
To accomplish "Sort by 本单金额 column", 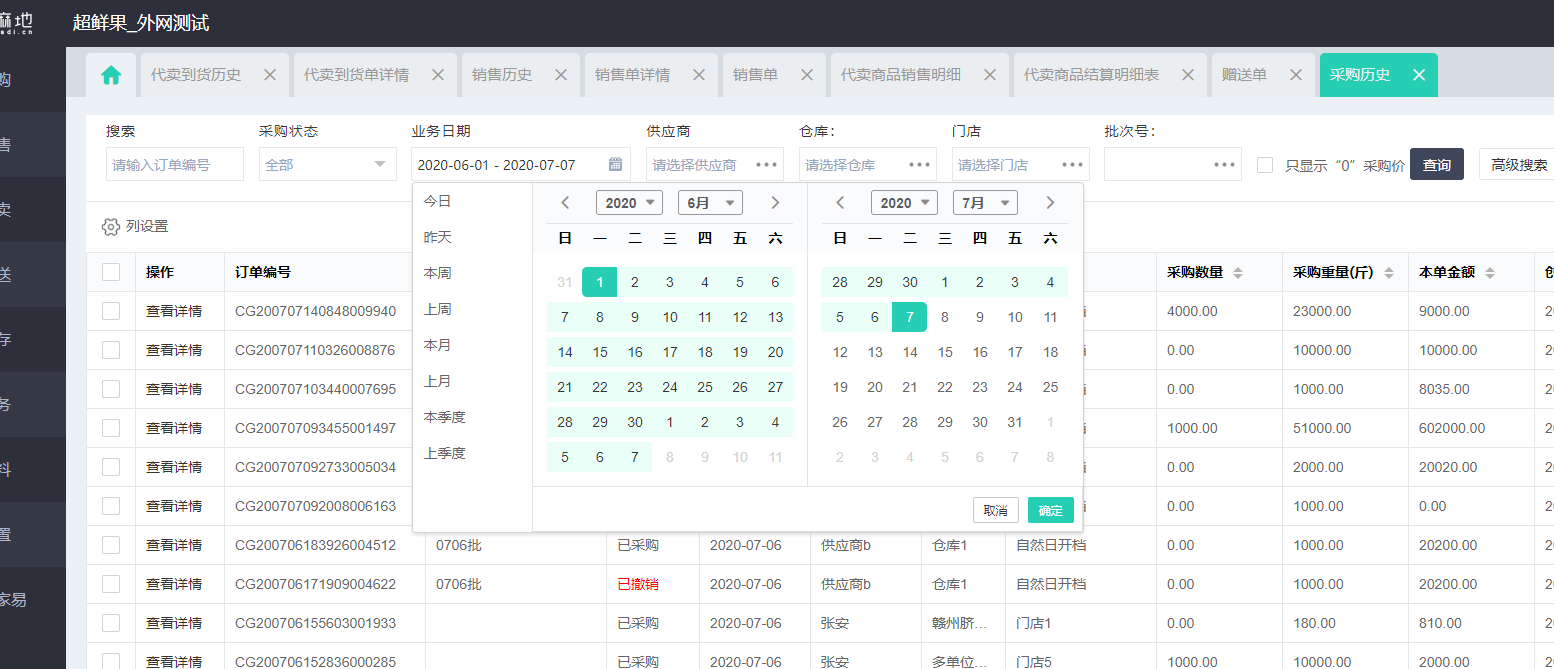I will point(1489,272).
